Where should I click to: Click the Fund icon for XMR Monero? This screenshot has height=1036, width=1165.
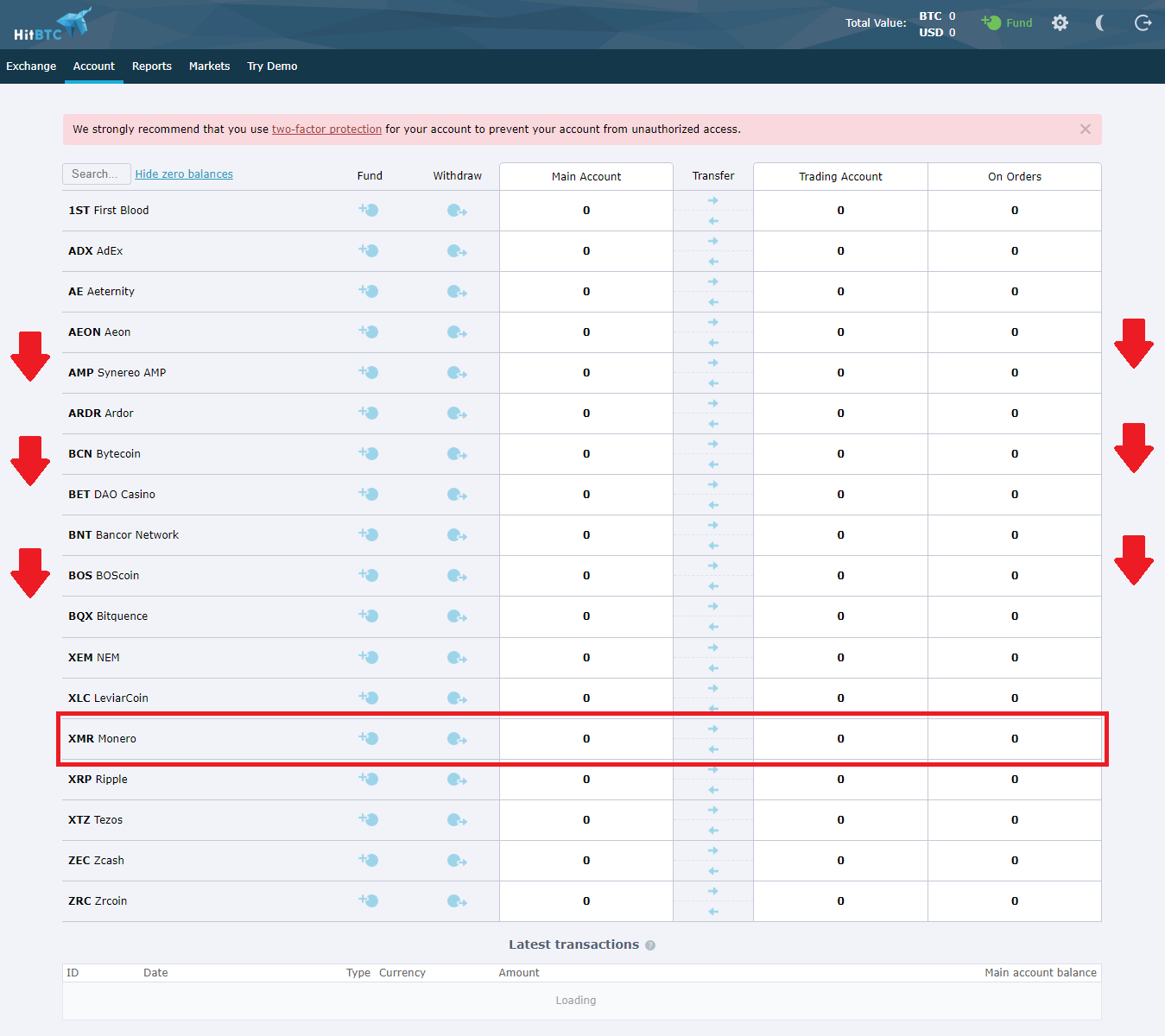point(369,738)
